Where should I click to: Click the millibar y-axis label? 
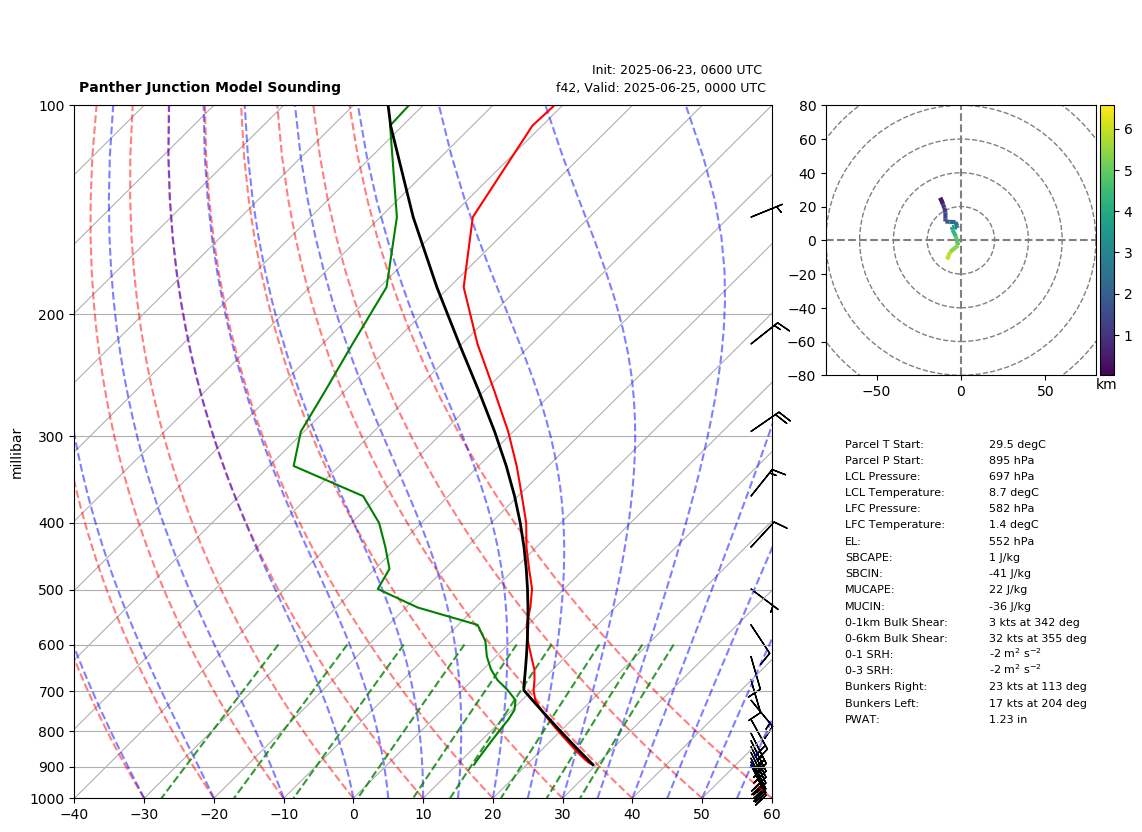click(17, 454)
